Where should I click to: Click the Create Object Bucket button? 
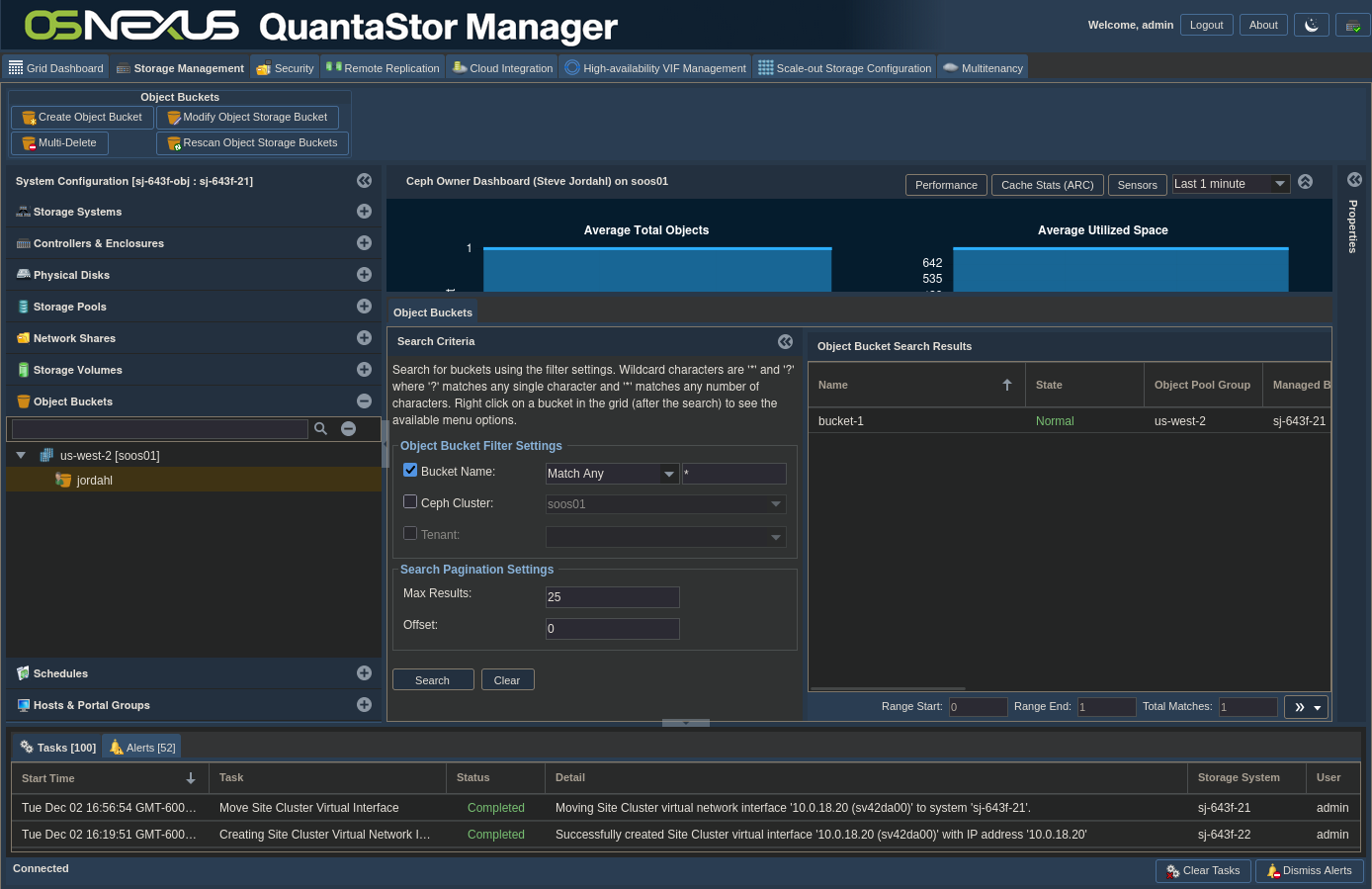[82, 118]
